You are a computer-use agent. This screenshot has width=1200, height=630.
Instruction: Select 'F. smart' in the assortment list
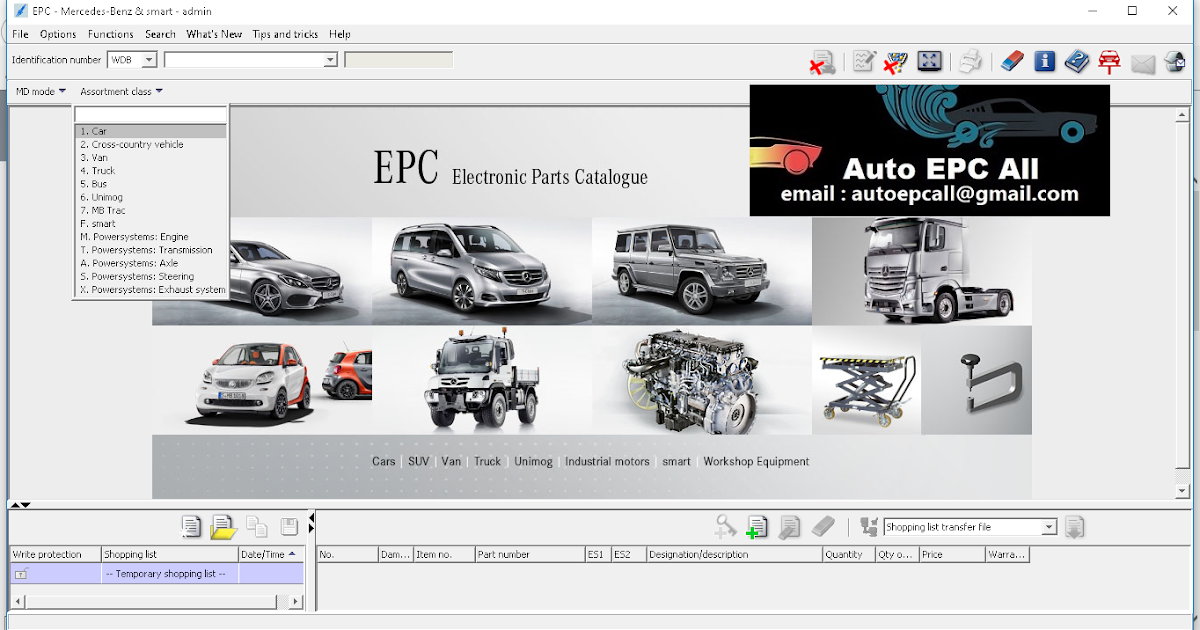(98, 223)
